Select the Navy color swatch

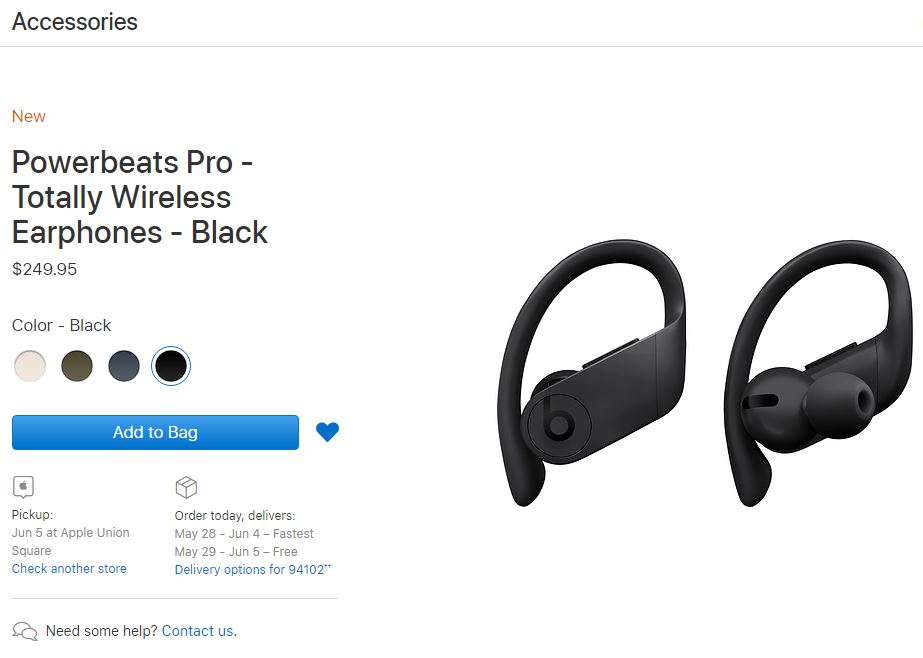point(124,365)
